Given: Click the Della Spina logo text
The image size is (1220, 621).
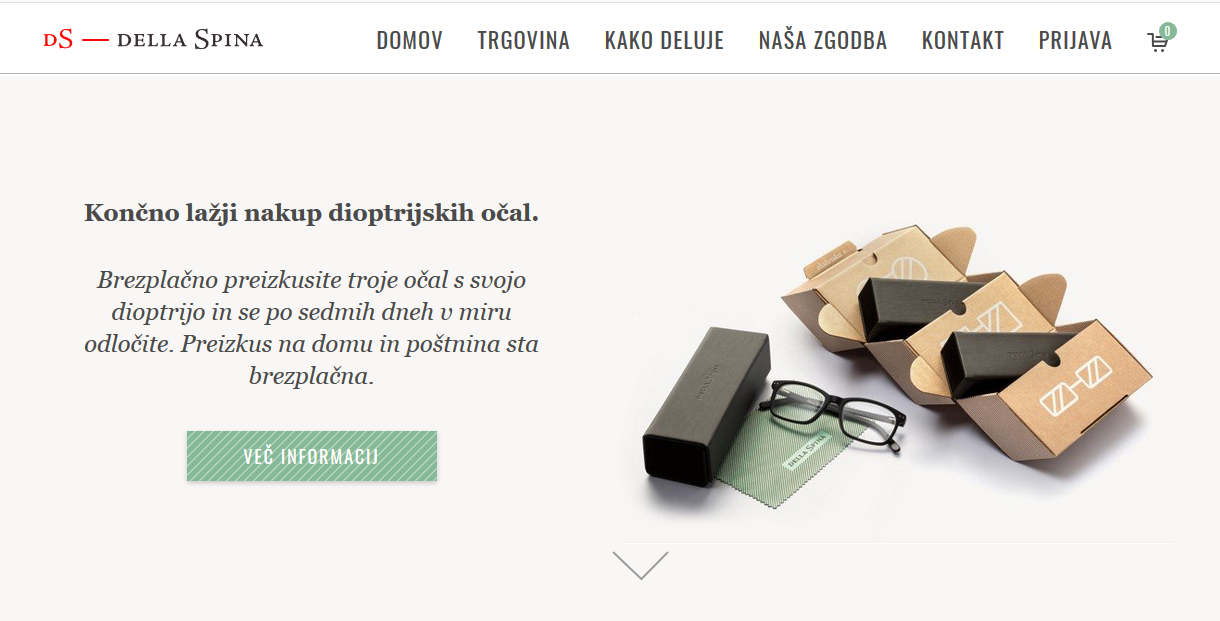Looking at the screenshot, I should pyautogui.click(x=190, y=40).
